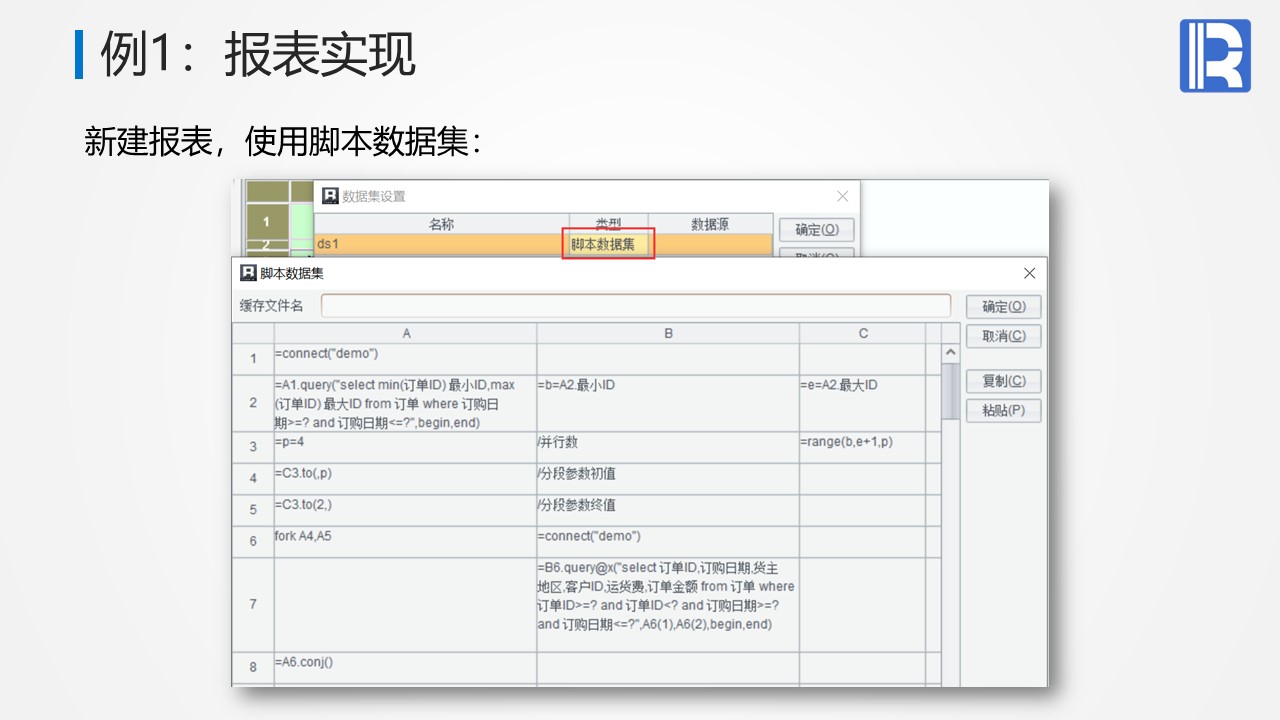Select column B header in script grid
The image size is (1280, 720).
click(668, 333)
